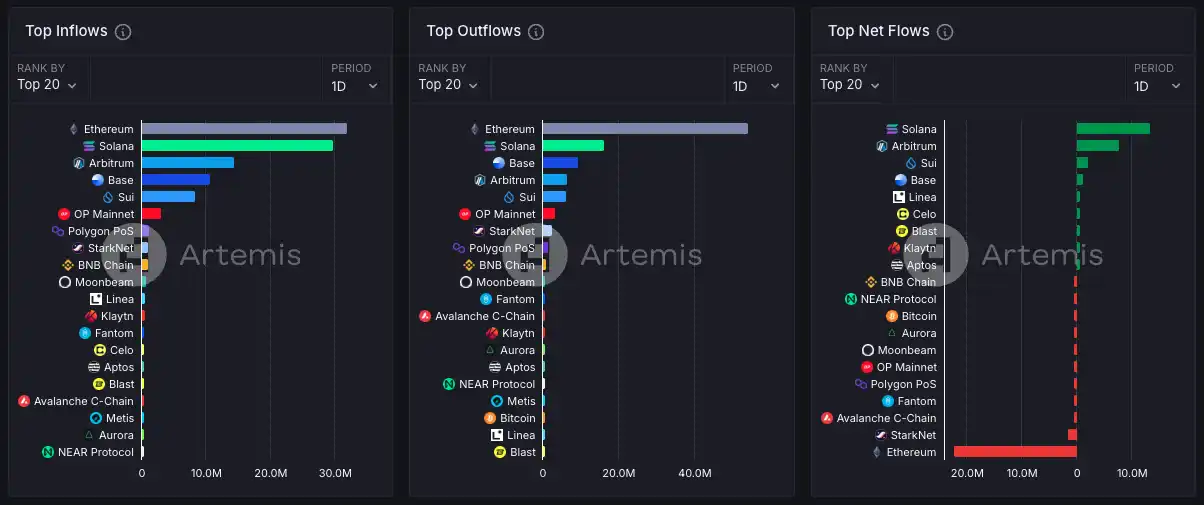The width and height of the screenshot is (1204, 505).
Task: Open Period dropdown in Top Outflows panel
Action: click(x=756, y=86)
